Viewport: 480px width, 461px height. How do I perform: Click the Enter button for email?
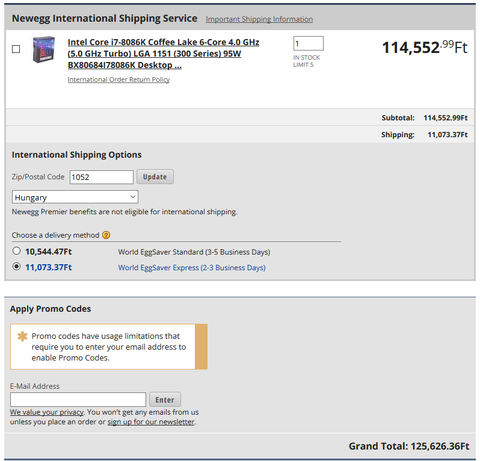(165, 399)
